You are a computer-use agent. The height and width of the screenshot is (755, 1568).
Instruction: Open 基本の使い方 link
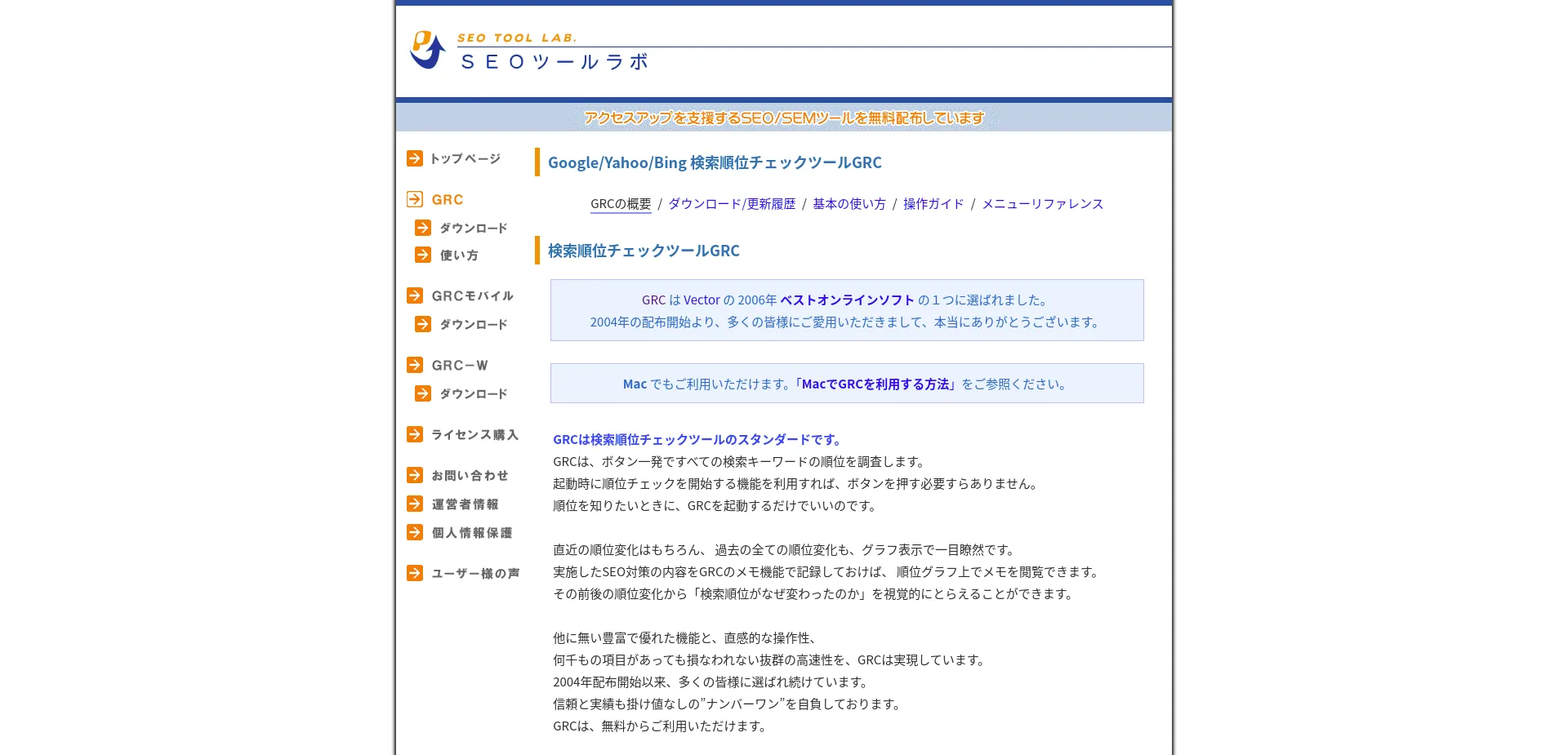coord(849,204)
